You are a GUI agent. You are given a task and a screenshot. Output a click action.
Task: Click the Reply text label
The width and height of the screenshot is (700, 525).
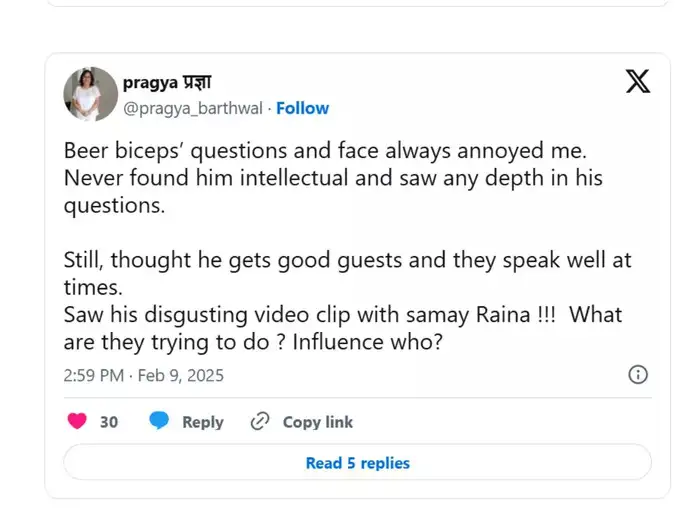pyautogui.click(x=203, y=422)
